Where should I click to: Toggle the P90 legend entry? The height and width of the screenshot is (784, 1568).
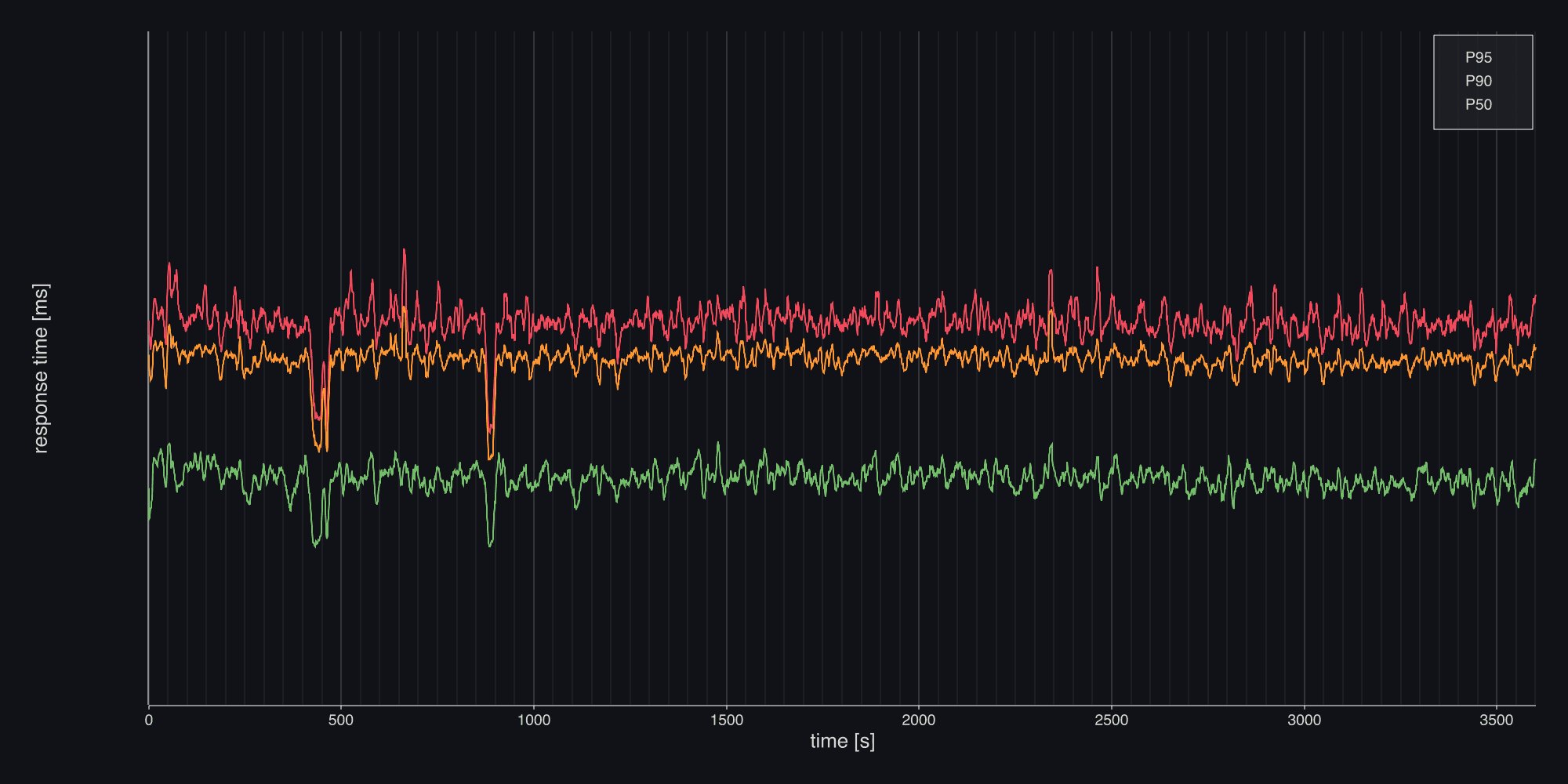pyautogui.click(x=1478, y=82)
